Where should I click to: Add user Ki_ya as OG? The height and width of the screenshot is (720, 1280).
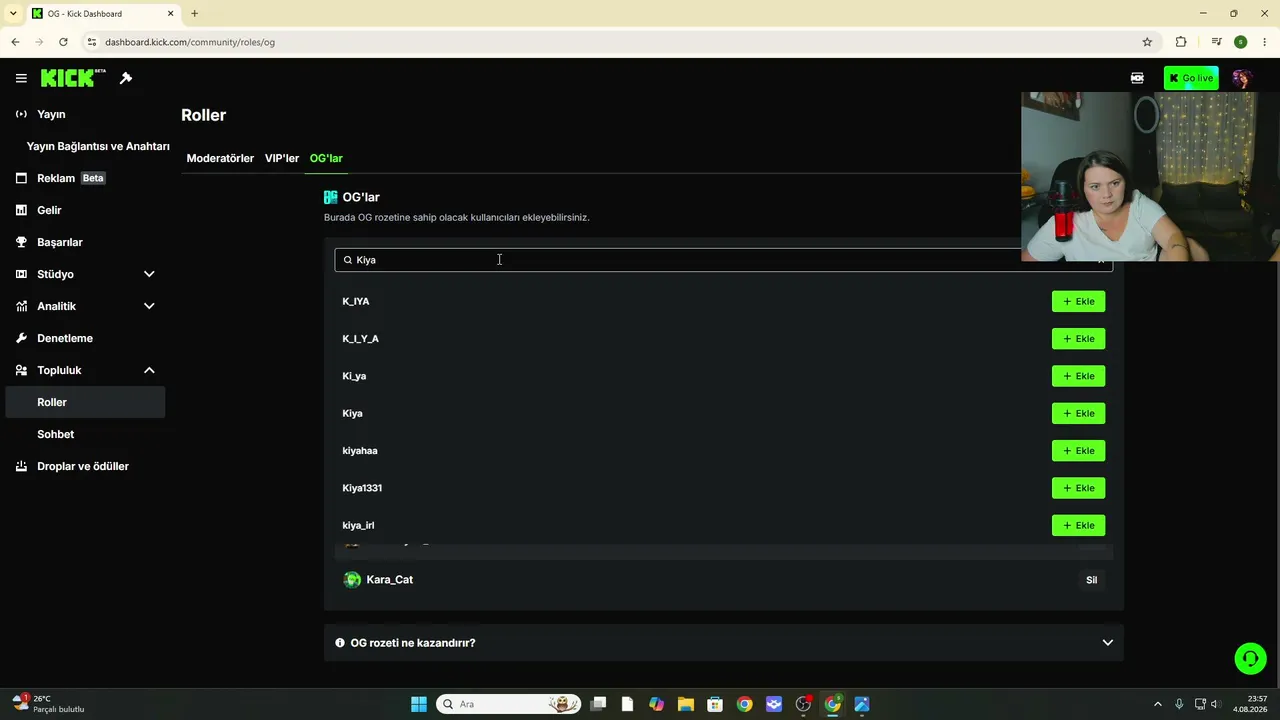pos(1078,376)
